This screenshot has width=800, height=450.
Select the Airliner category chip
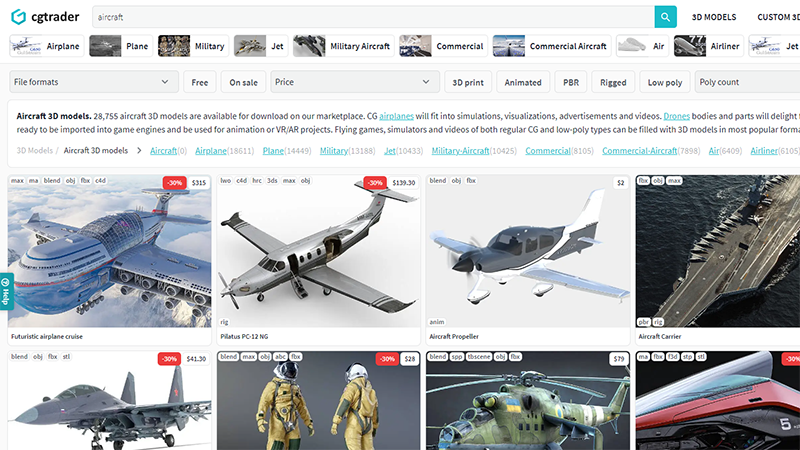pyautogui.click(x=709, y=46)
